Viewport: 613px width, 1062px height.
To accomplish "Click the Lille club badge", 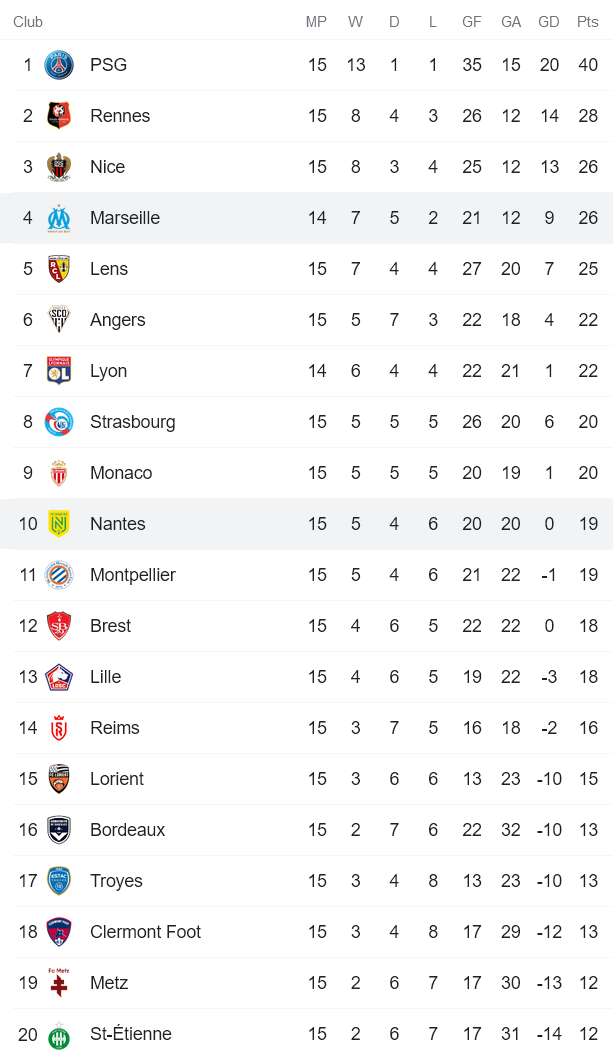I will coord(59,677).
